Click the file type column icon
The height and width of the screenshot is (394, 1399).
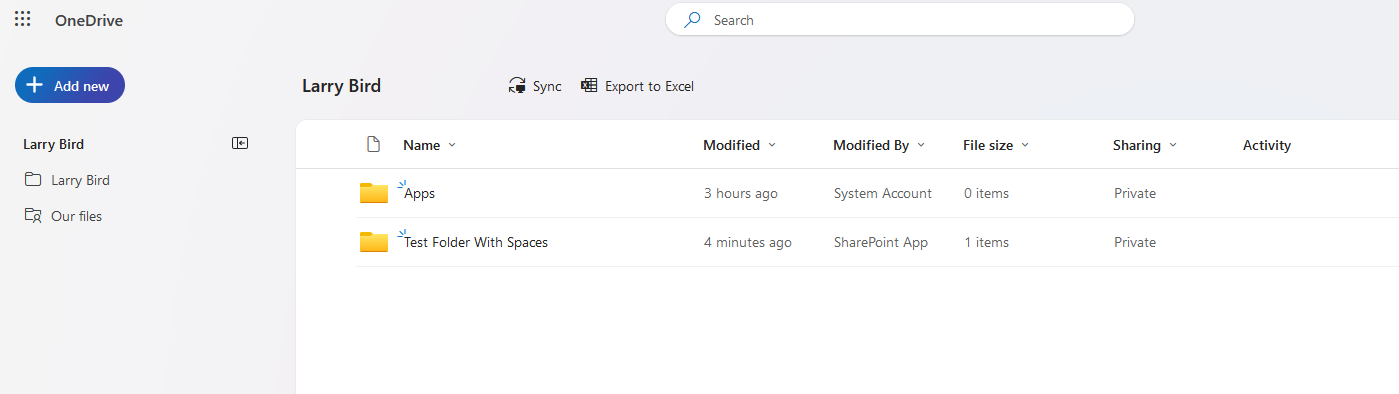[x=374, y=145]
